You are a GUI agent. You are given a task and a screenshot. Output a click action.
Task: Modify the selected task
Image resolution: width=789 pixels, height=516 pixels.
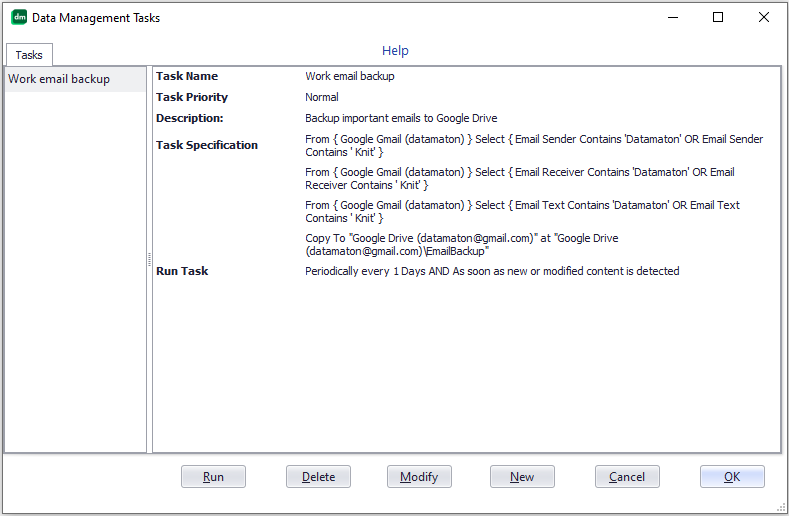[x=419, y=477]
